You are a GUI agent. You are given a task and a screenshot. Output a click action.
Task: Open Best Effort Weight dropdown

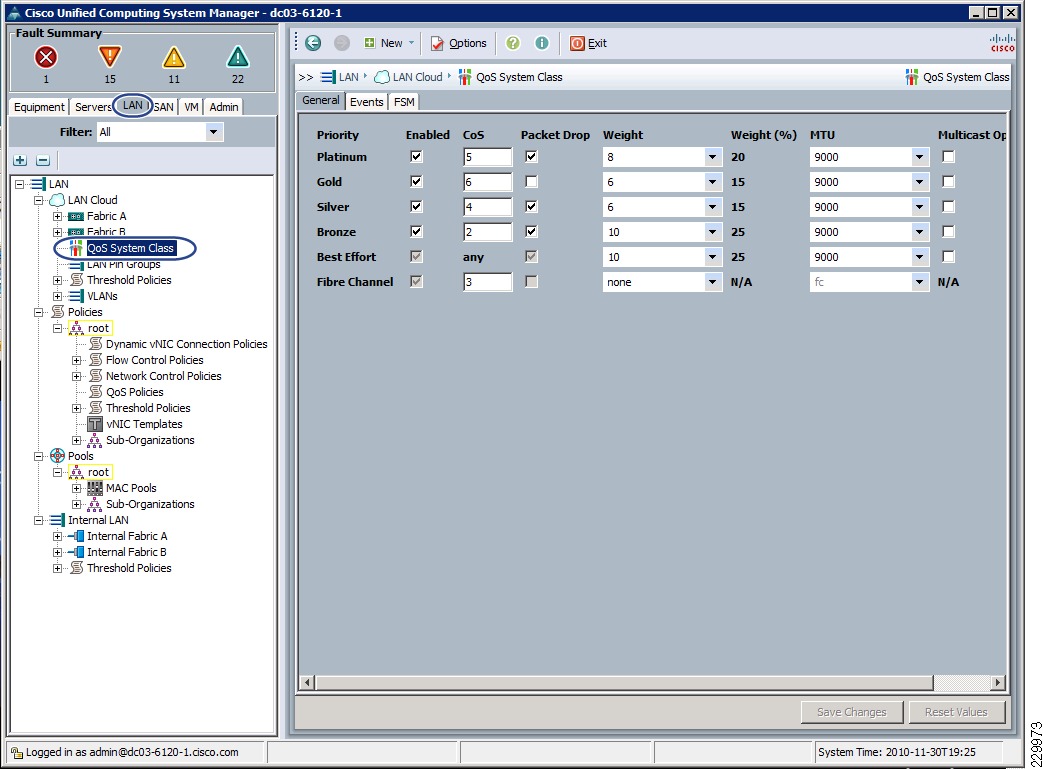point(712,257)
